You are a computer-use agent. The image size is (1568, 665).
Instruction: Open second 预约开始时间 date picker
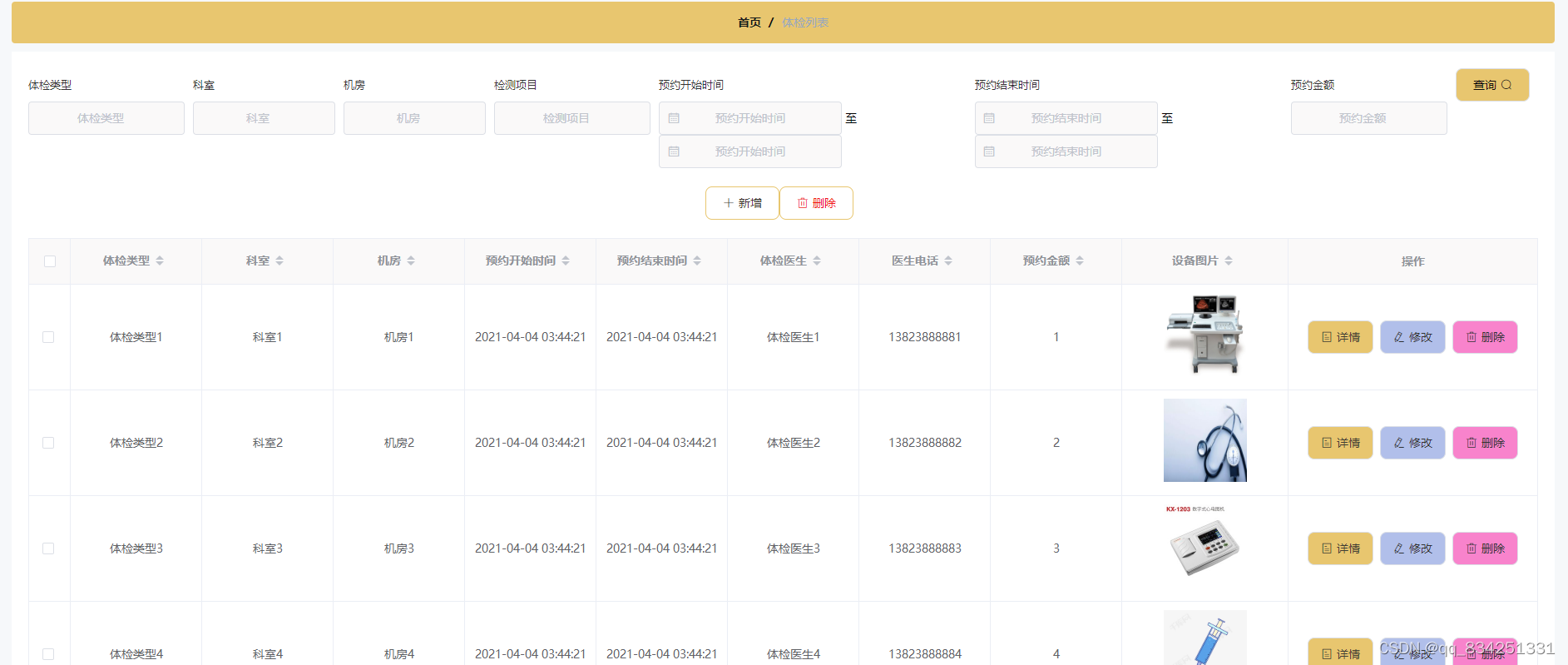click(x=749, y=151)
